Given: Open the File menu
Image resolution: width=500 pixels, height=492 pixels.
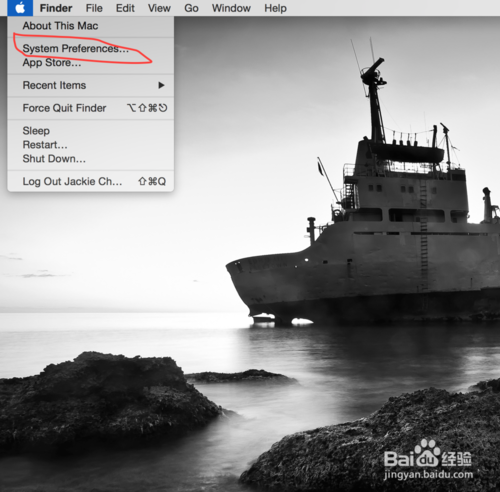Looking at the screenshot, I should click(x=94, y=8).
